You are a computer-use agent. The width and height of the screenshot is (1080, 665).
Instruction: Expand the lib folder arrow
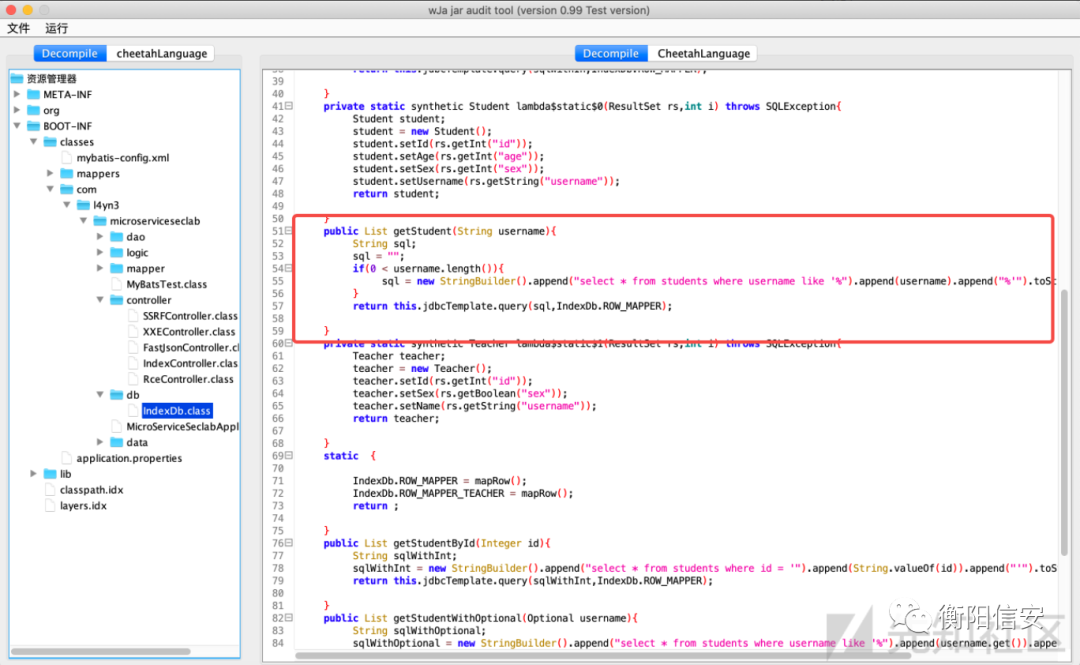tap(34, 474)
